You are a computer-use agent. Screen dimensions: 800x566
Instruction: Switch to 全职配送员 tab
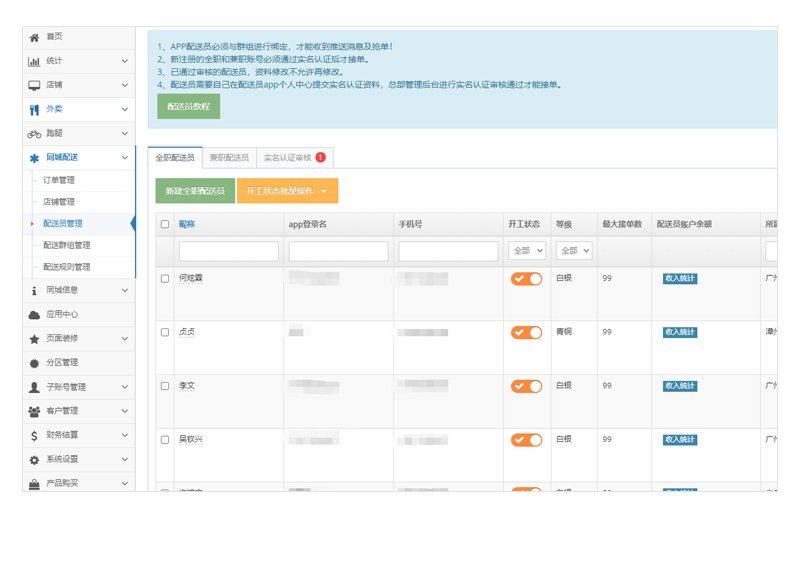click(175, 158)
